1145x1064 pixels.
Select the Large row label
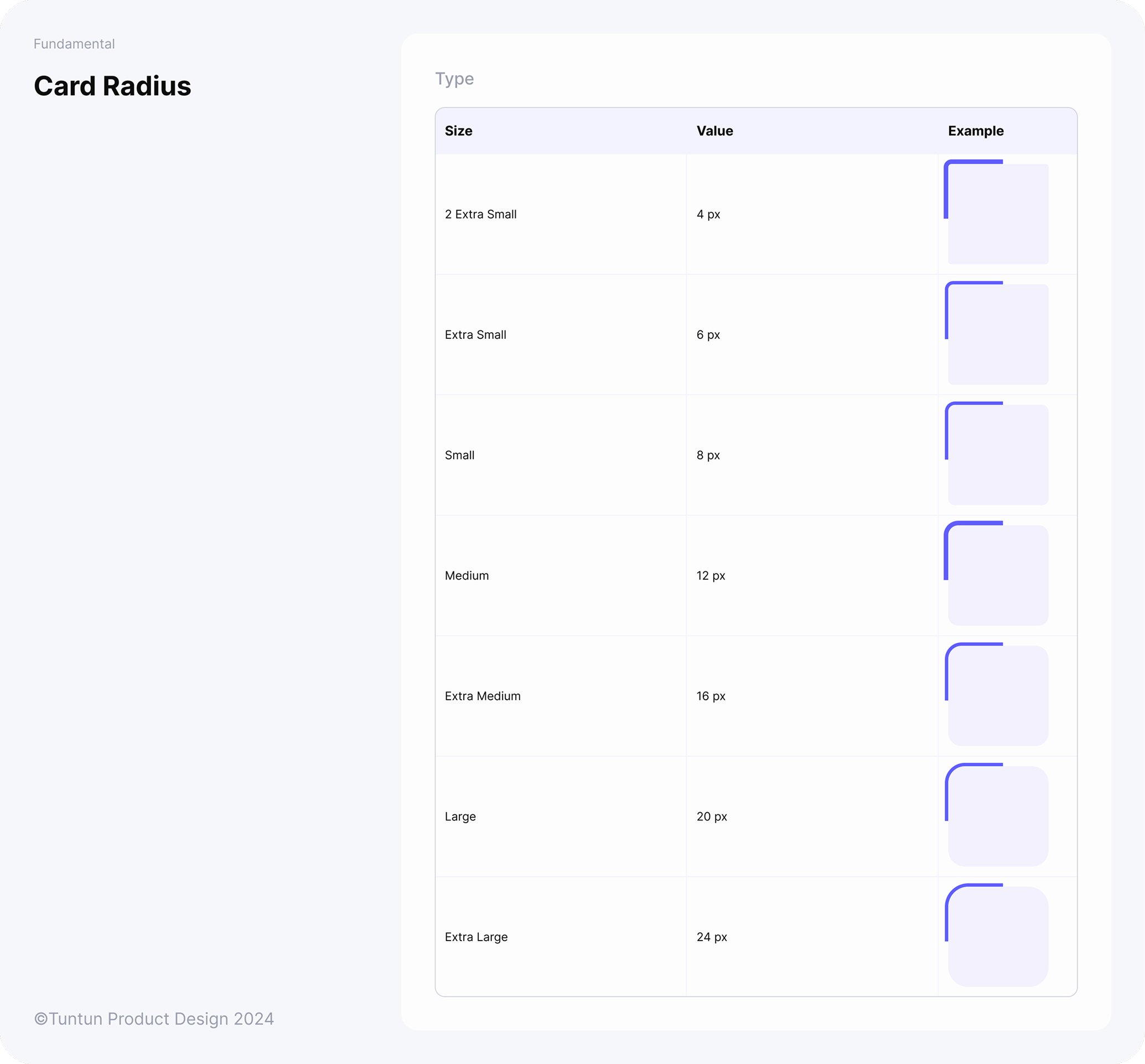click(x=460, y=816)
